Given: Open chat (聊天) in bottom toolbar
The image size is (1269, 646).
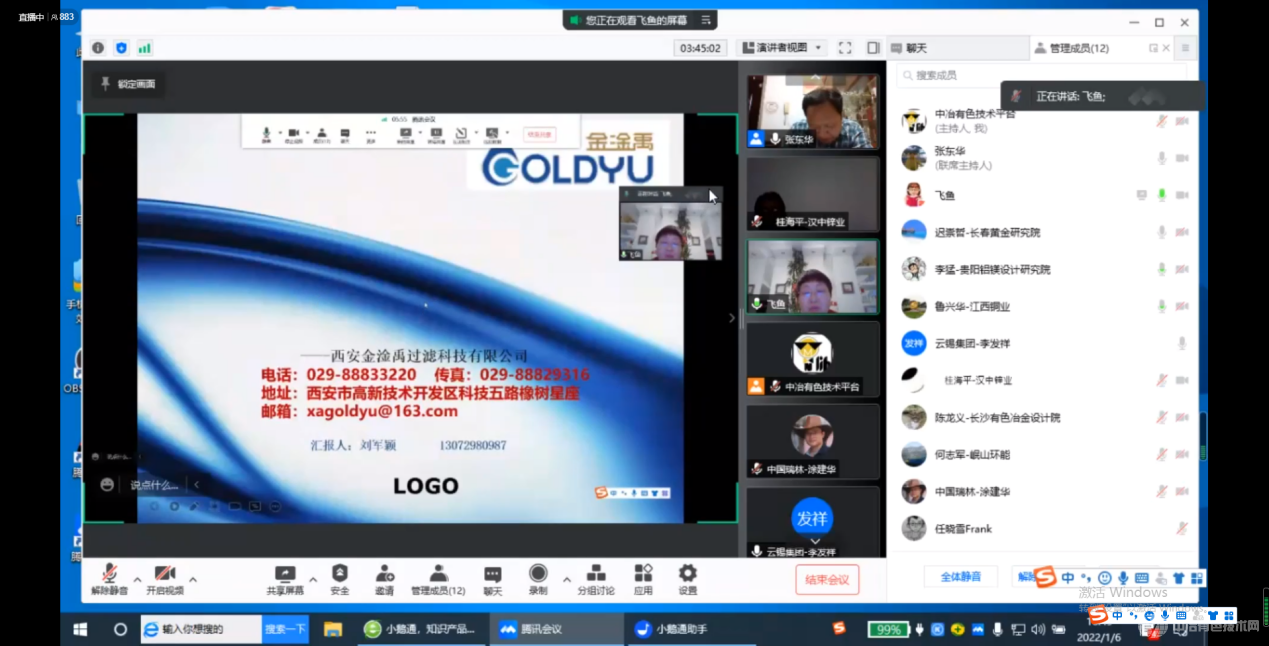Looking at the screenshot, I should [x=493, y=574].
